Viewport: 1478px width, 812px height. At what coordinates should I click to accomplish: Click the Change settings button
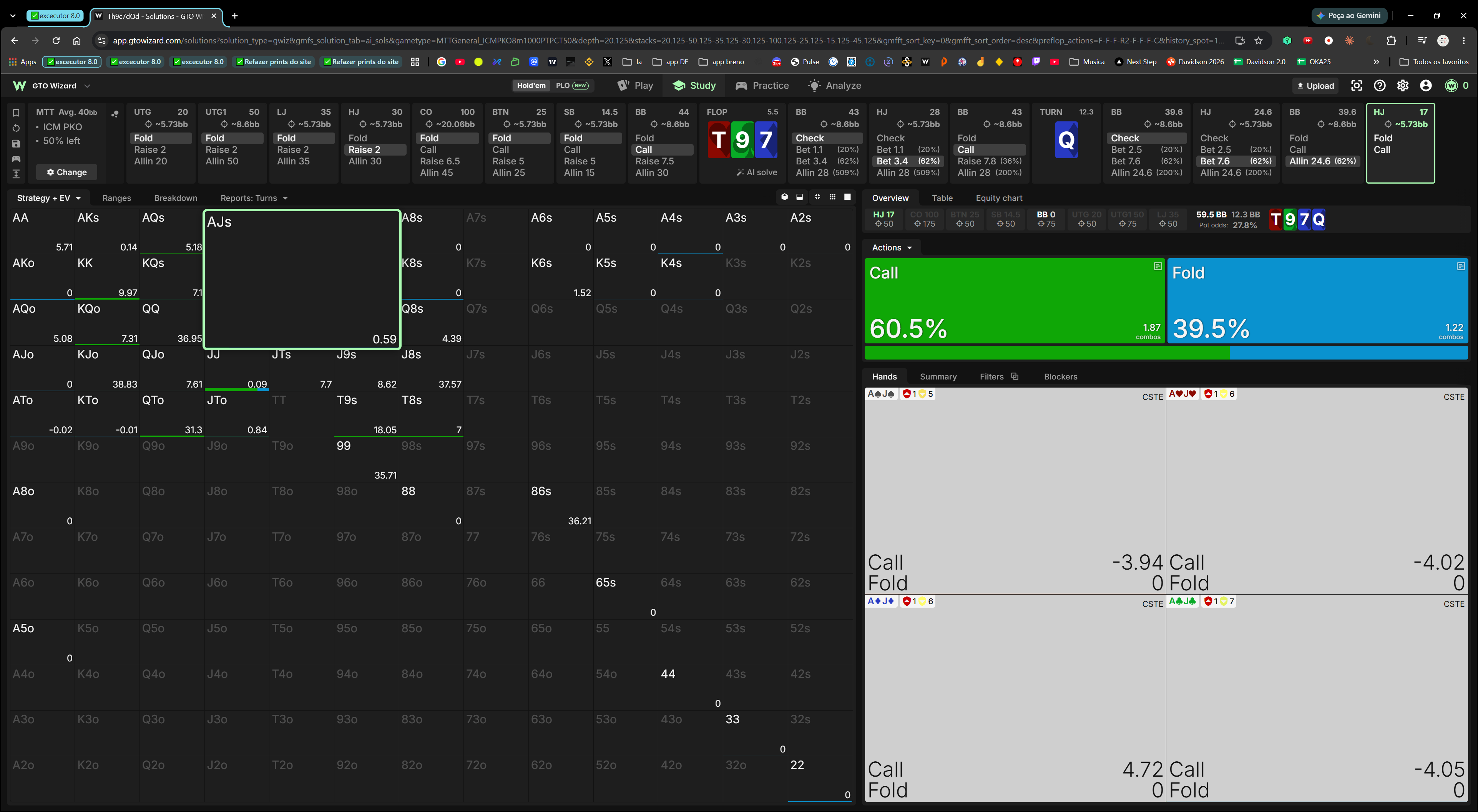click(x=66, y=172)
